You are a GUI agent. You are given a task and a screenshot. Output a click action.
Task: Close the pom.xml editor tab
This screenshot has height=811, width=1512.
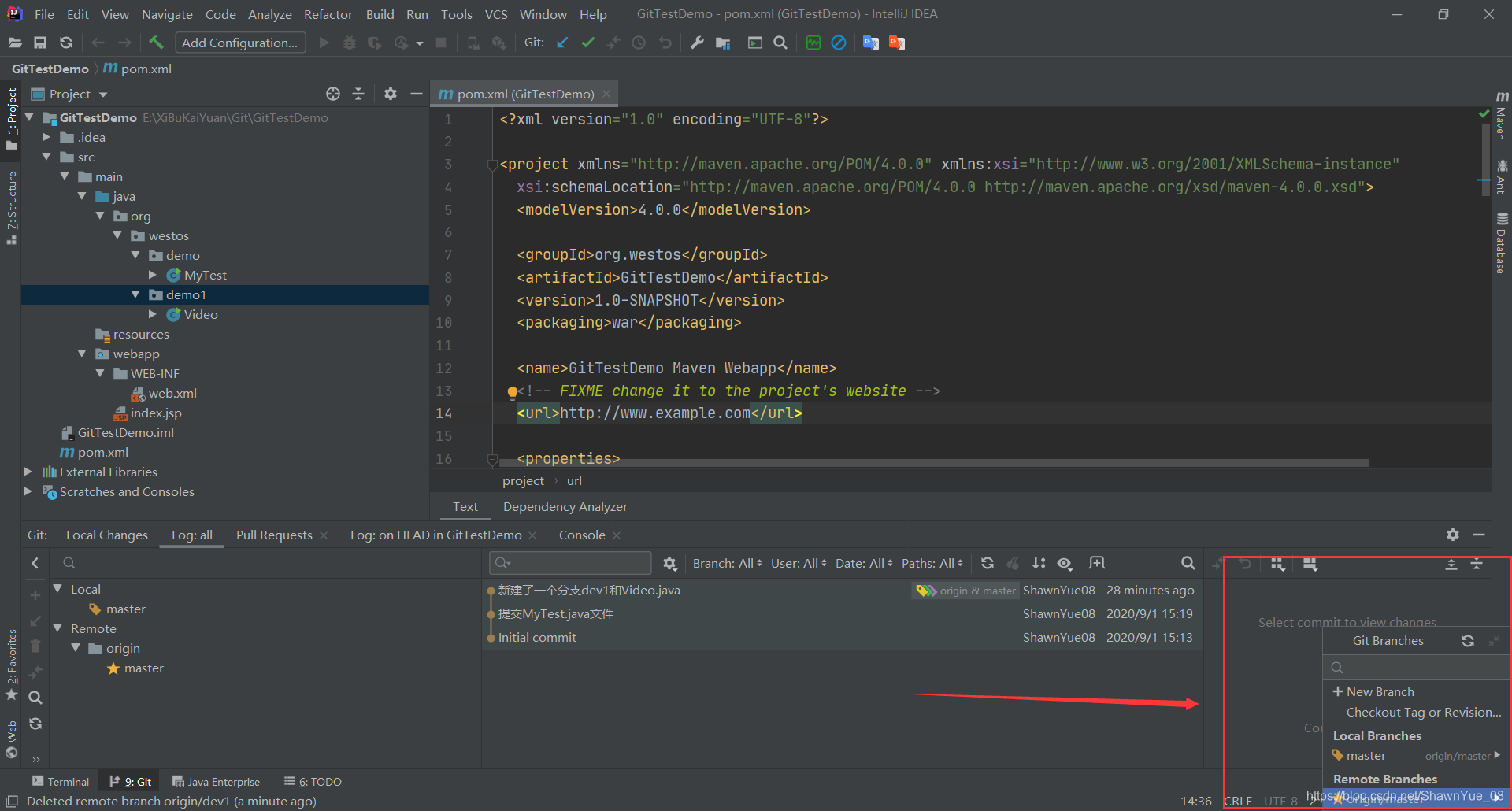(606, 94)
